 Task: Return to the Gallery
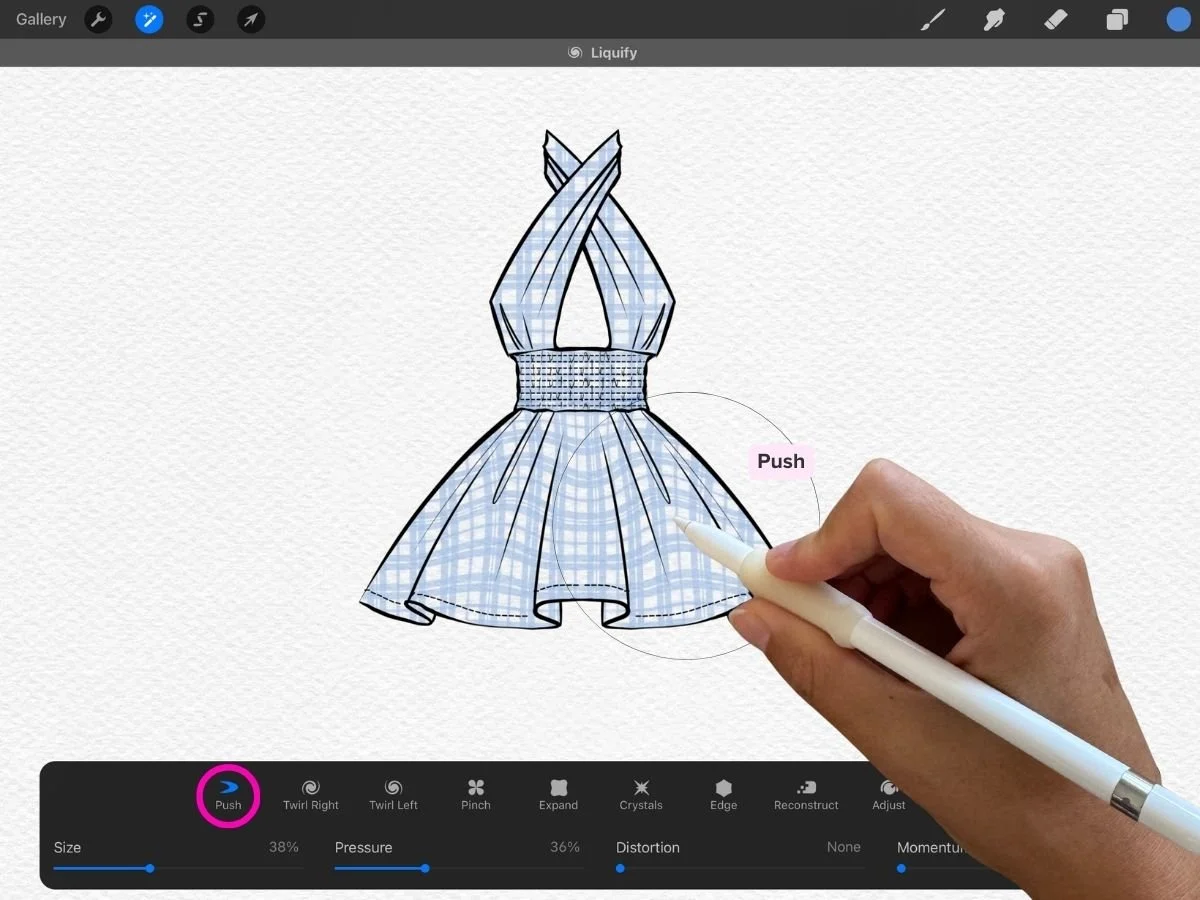click(x=40, y=19)
